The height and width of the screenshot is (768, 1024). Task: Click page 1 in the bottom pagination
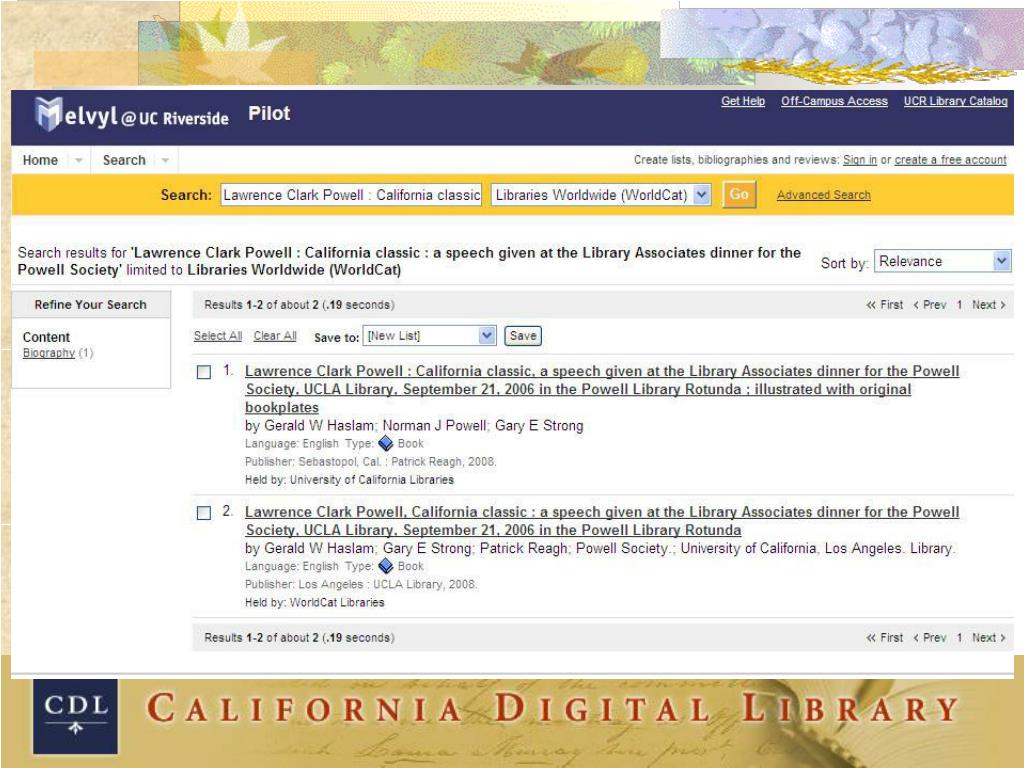pos(959,637)
